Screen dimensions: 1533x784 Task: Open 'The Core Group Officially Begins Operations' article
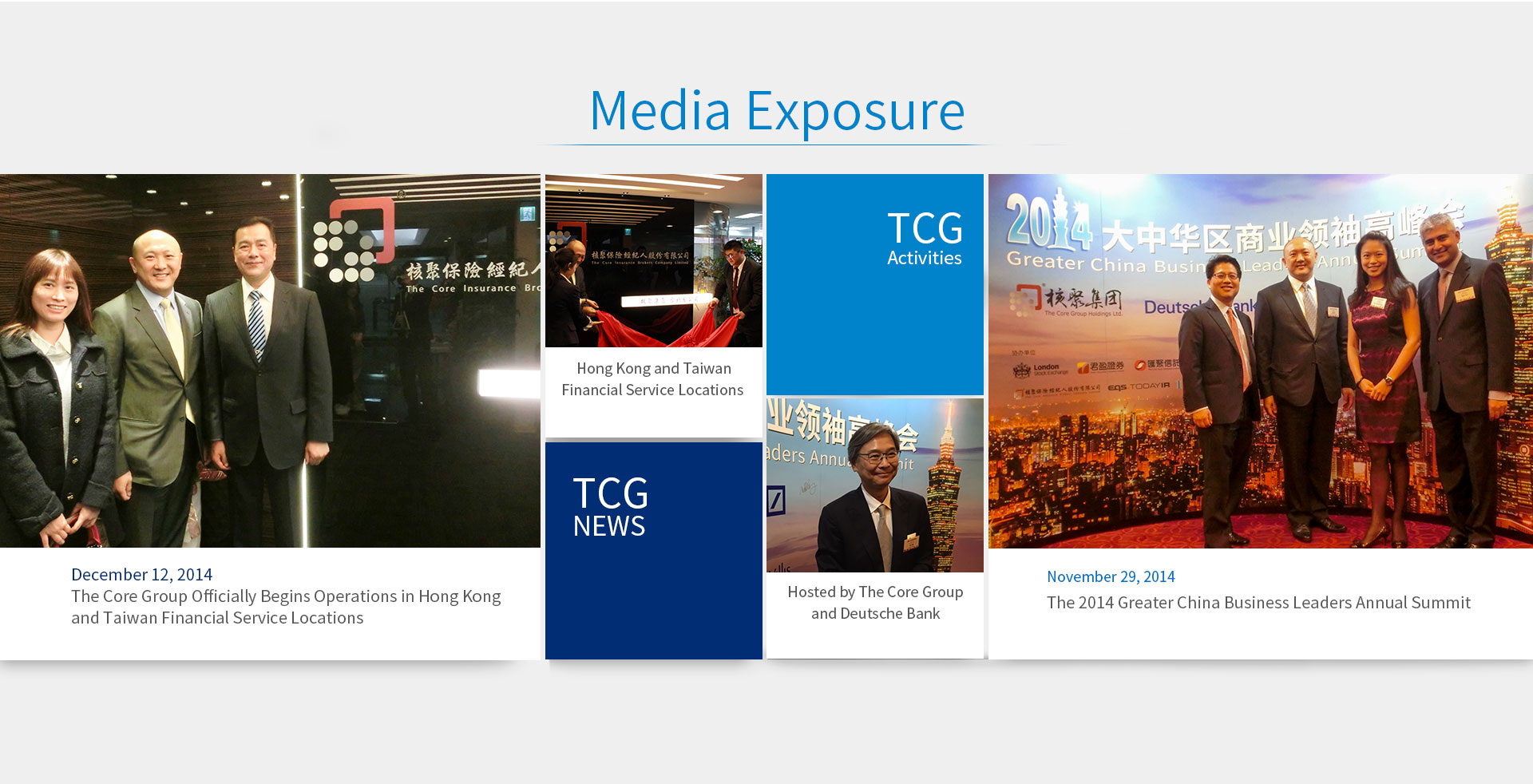pyautogui.click(x=286, y=607)
